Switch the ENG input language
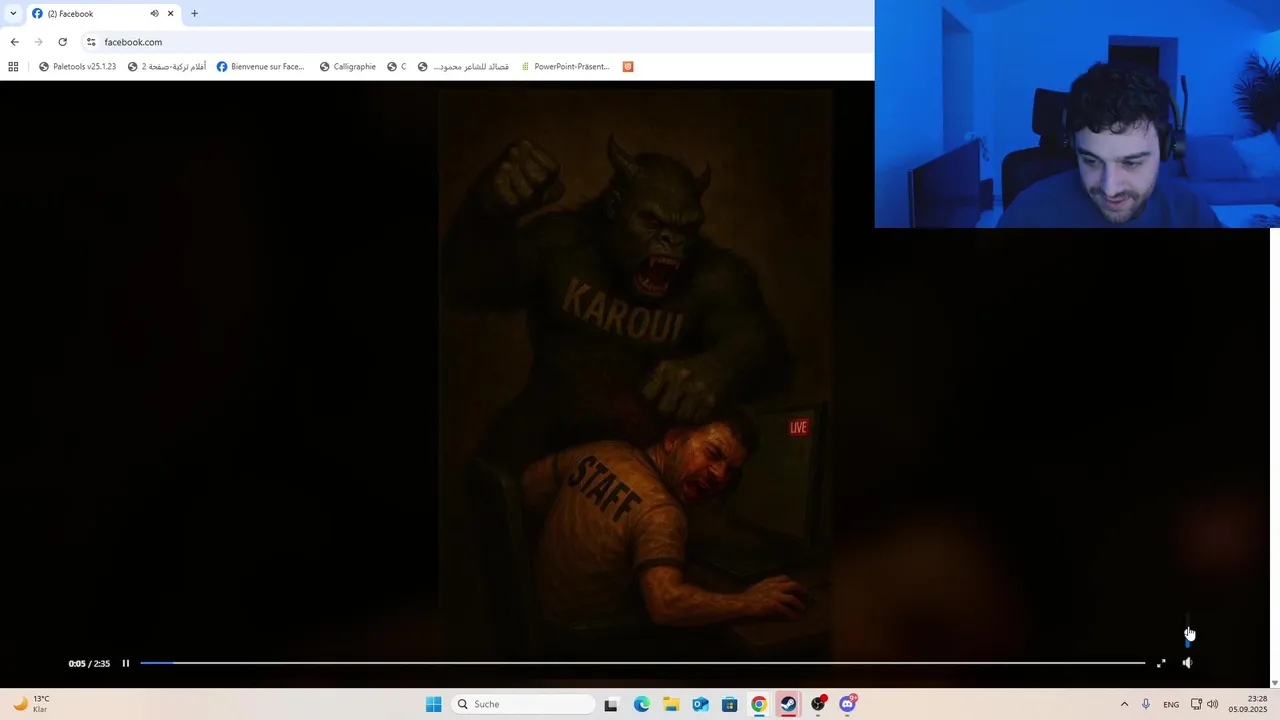This screenshot has width=1280, height=720. click(1171, 704)
